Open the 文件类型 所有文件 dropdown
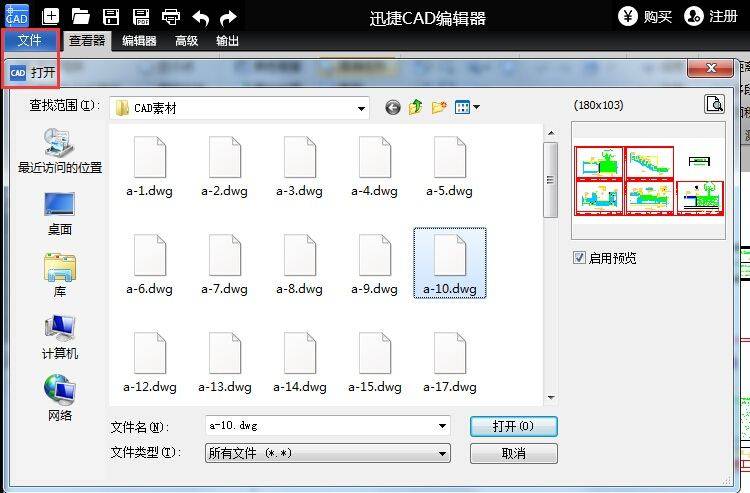 [x=328, y=453]
